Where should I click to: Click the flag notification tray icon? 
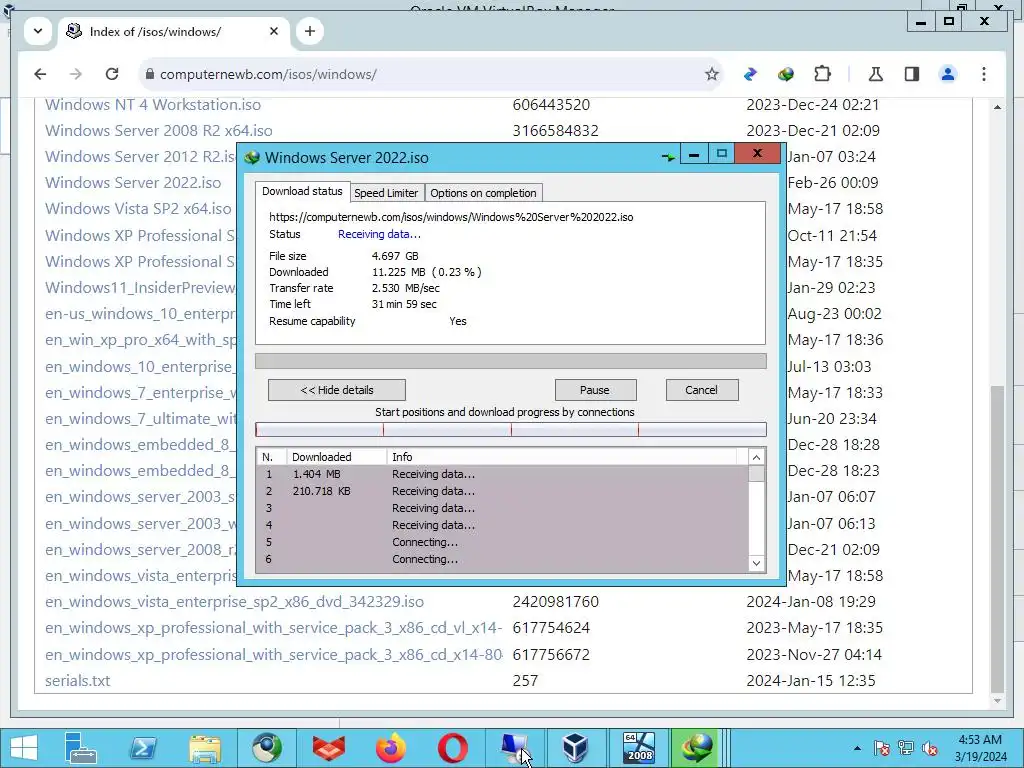(x=882, y=748)
